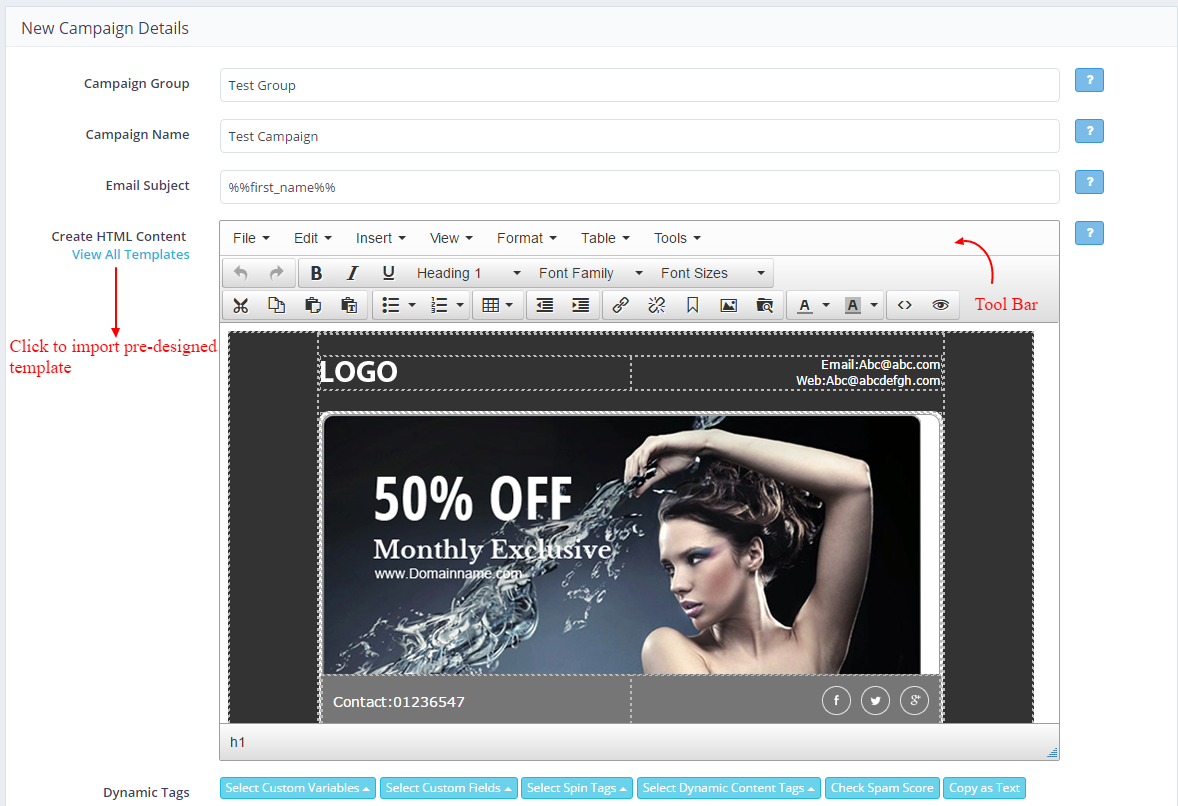Open the Table menu
The width and height of the screenshot is (1178, 806).
click(x=604, y=238)
